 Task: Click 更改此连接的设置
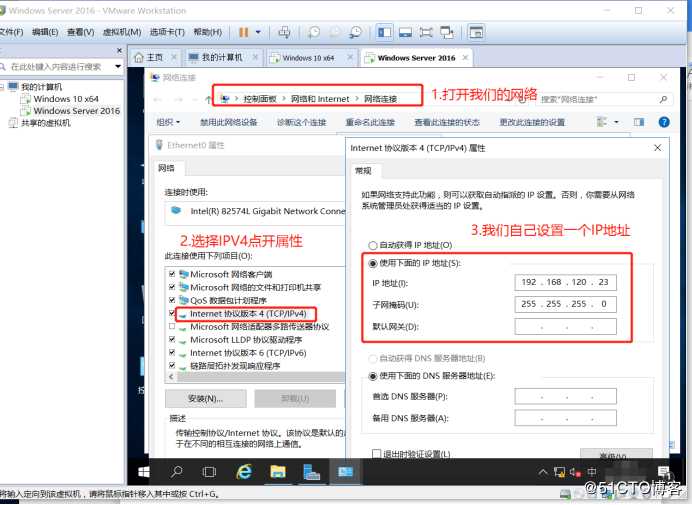point(532,122)
